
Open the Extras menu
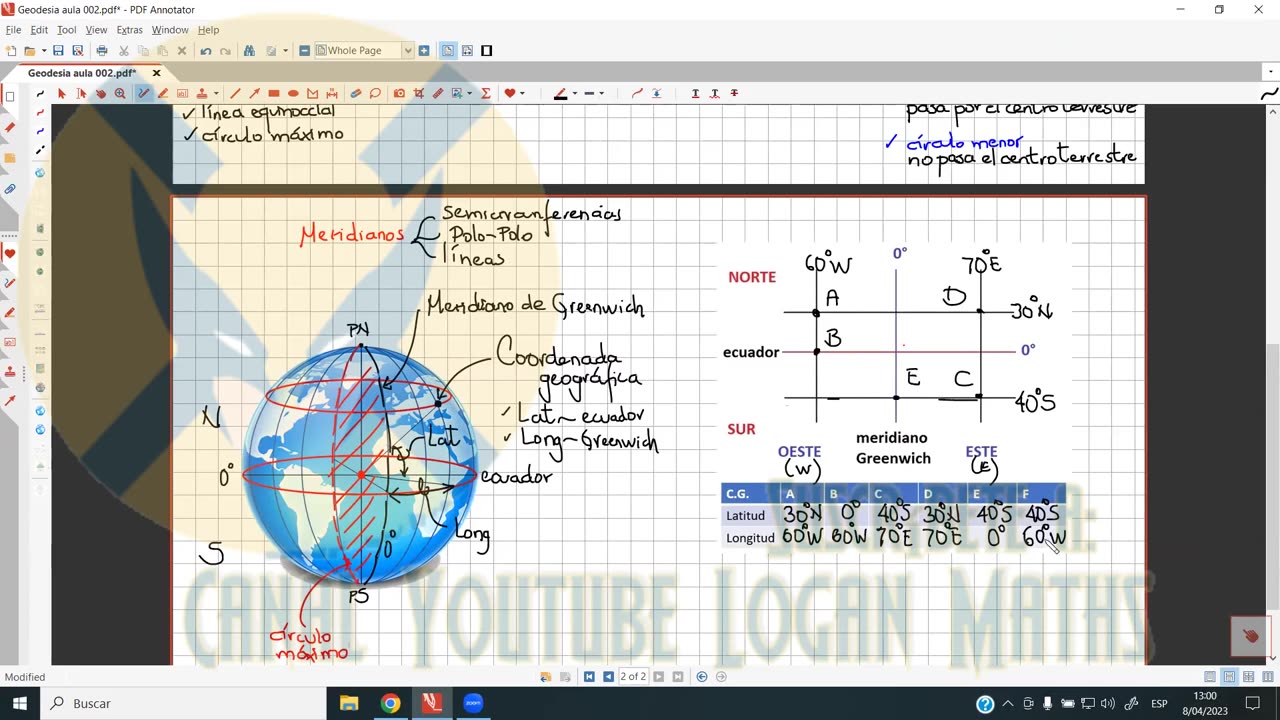(x=129, y=30)
